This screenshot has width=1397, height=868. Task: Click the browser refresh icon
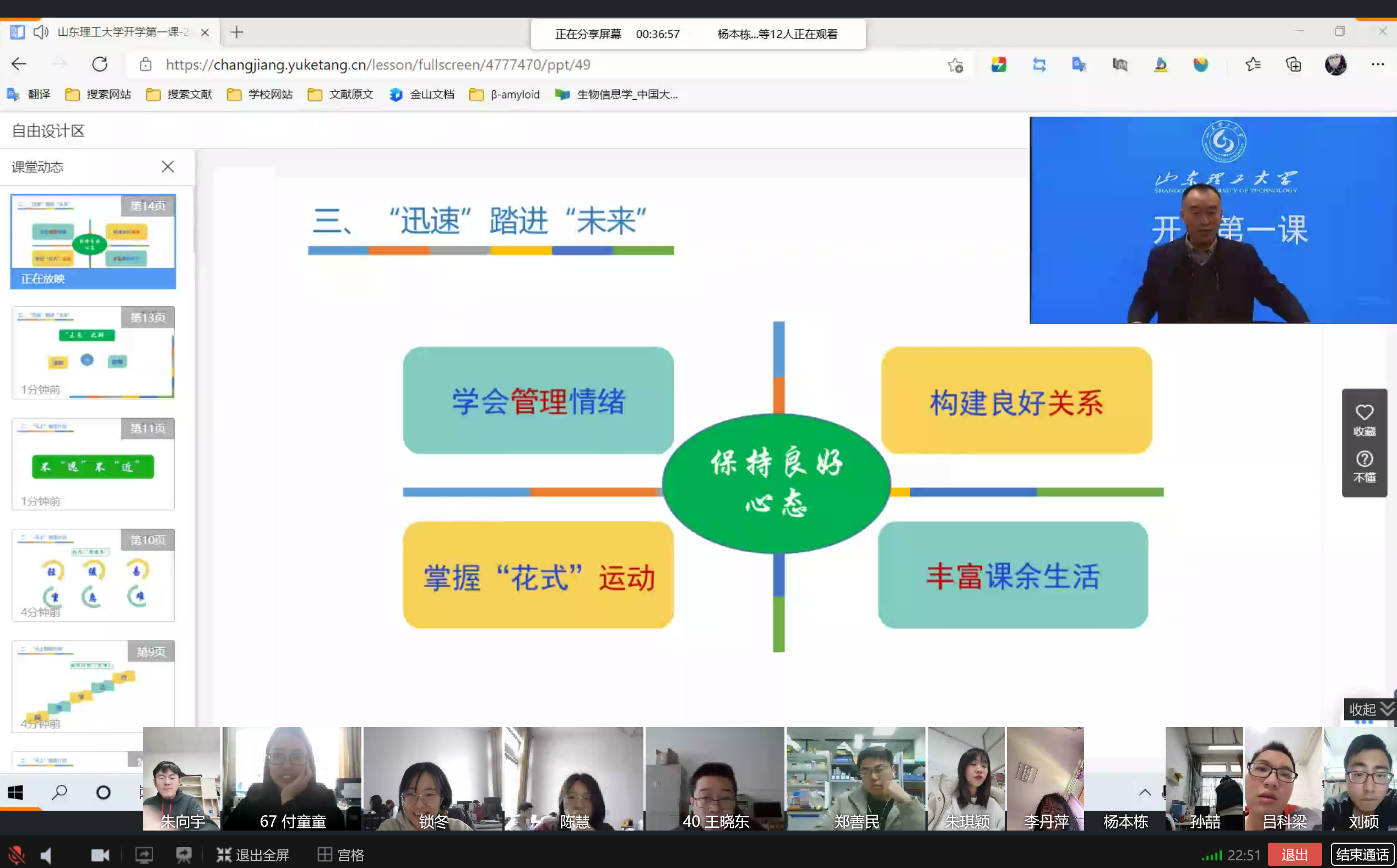coord(100,64)
